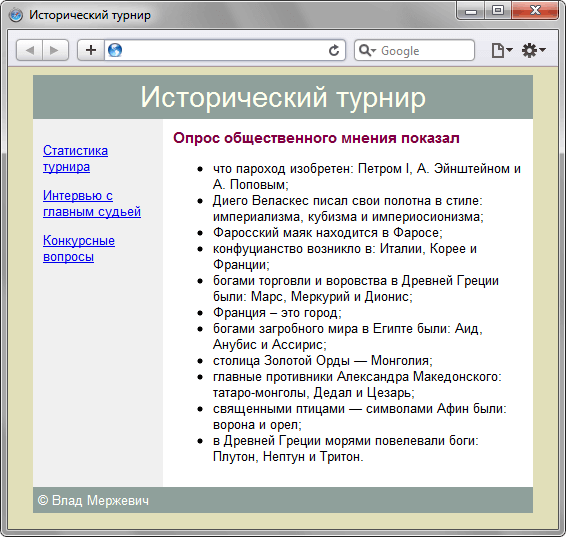
Task: Click list item about противники Александра Македонского
Action: pos(357,384)
